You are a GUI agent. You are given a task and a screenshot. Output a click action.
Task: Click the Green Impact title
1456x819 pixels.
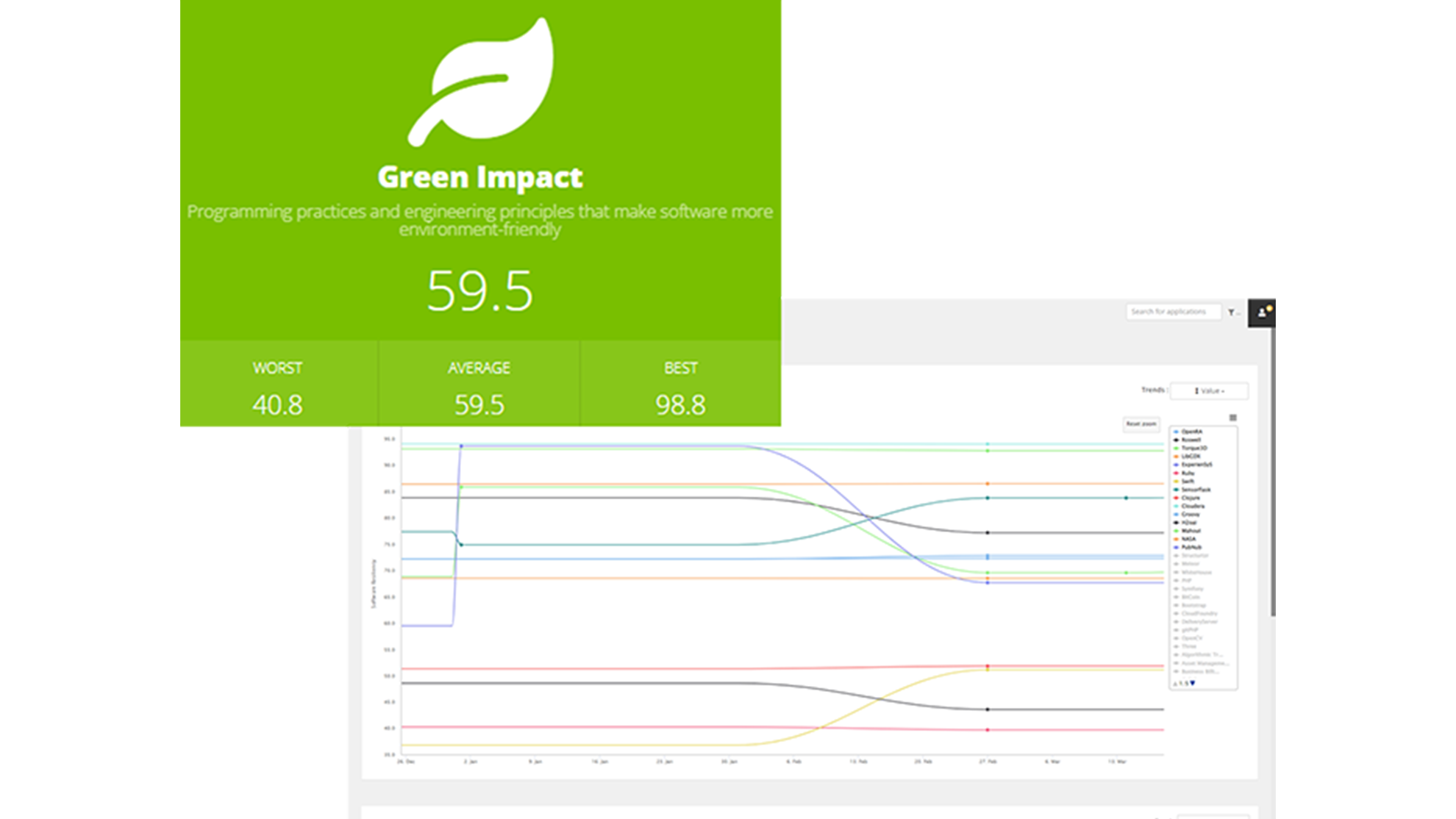(480, 177)
